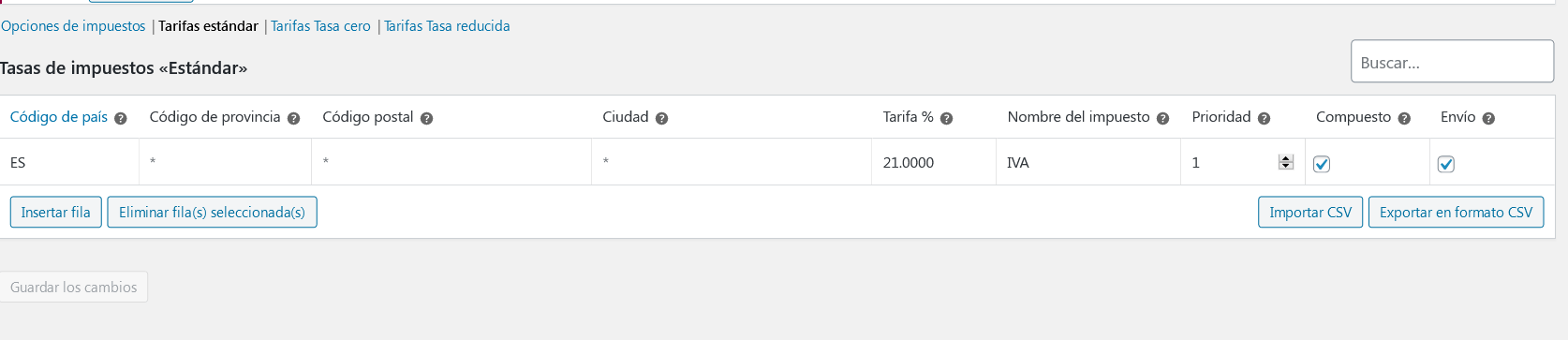Switch to Tarifas Tasa cero
The width and height of the screenshot is (1568, 340).
[x=320, y=26]
